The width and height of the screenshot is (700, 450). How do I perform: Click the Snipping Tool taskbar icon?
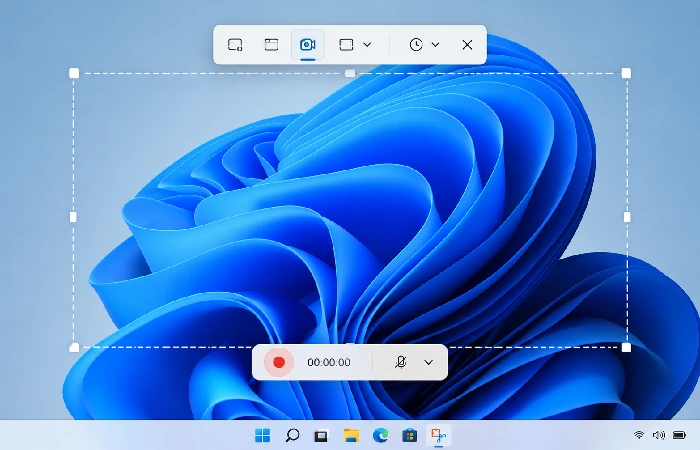438,435
